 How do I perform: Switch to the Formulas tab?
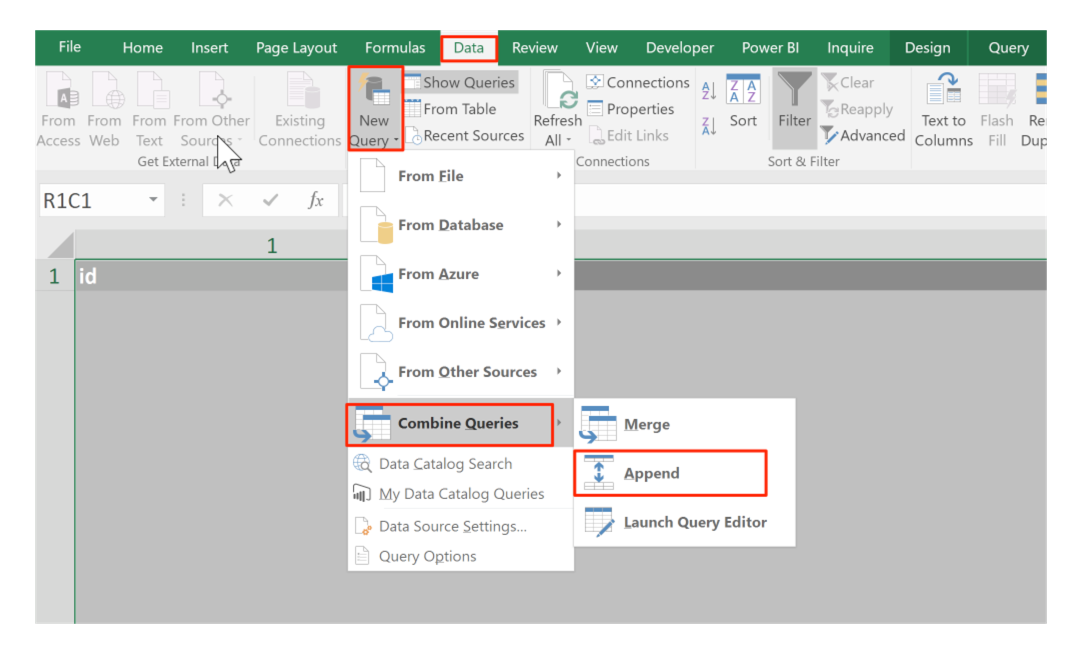coord(395,48)
